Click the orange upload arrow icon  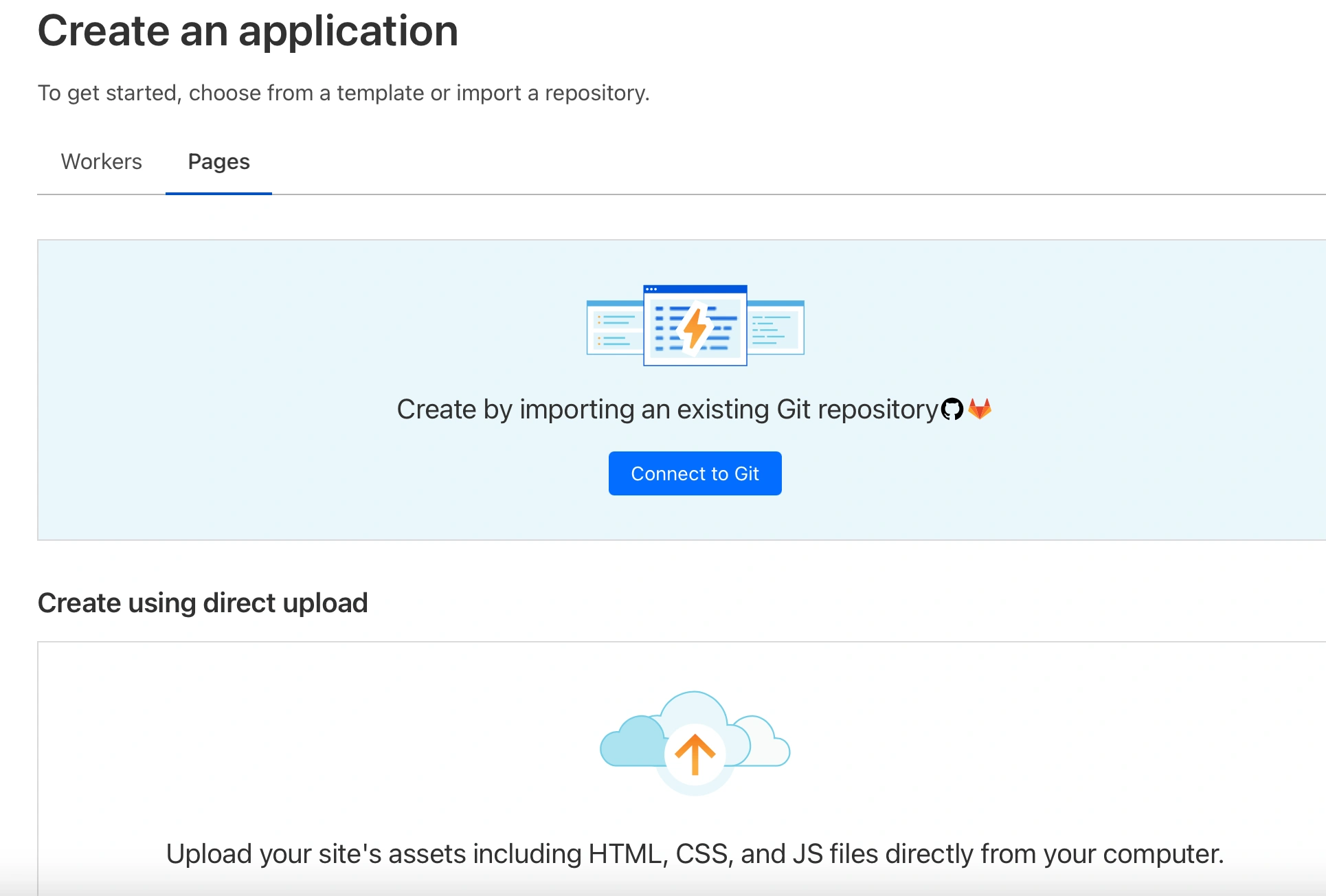695,754
